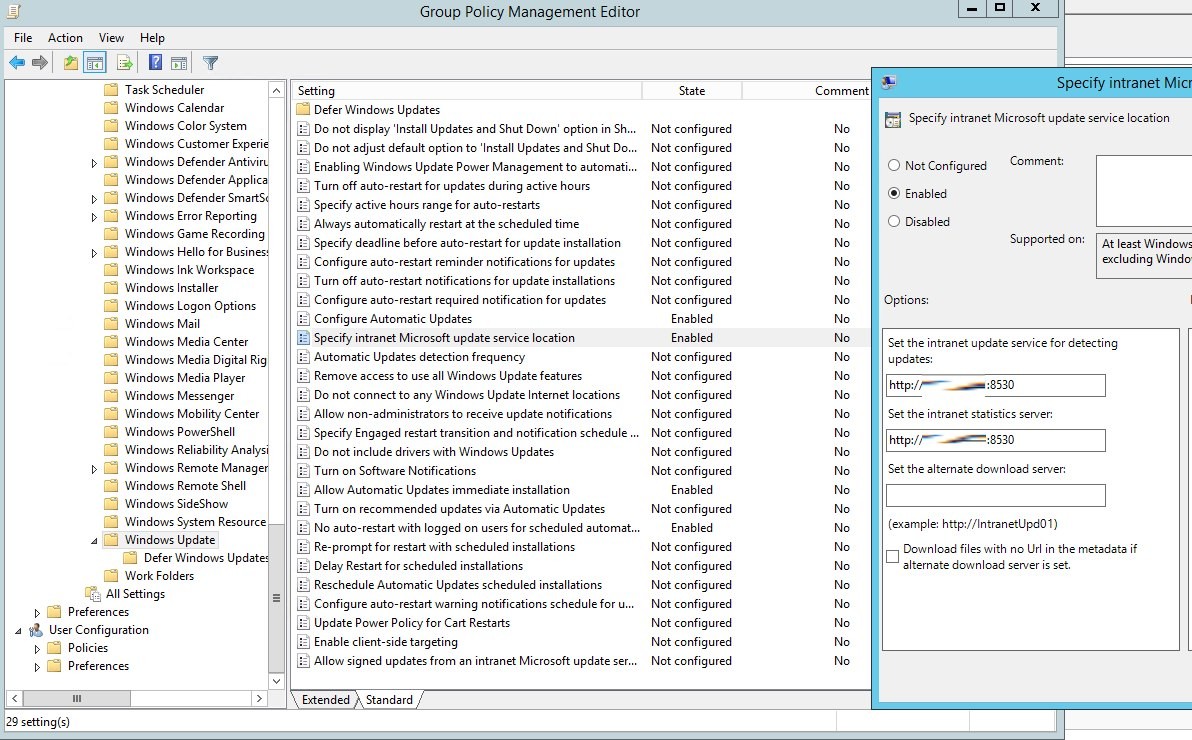Click the Up One Level folder icon

71,63
